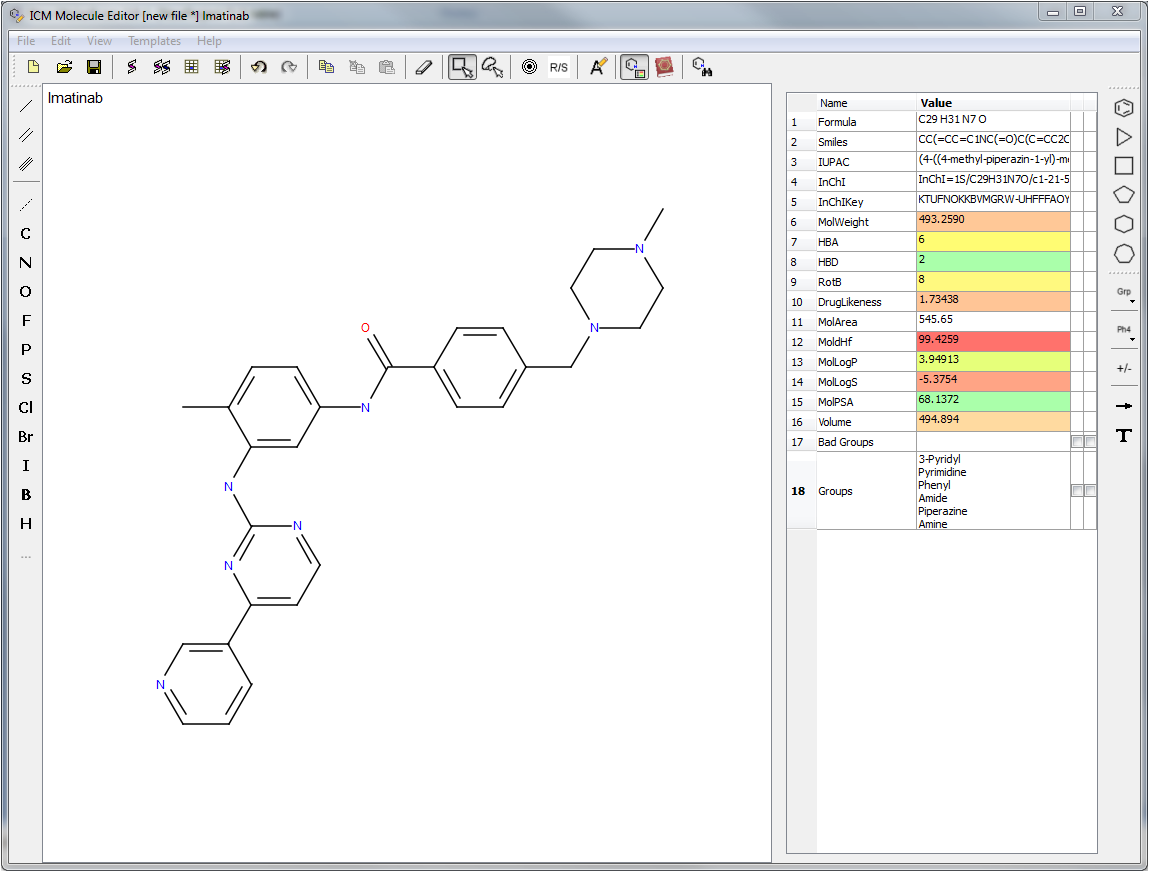Insert cyclohexane hexagon ring
The image size is (1149, 872).
coord(1123,224)
